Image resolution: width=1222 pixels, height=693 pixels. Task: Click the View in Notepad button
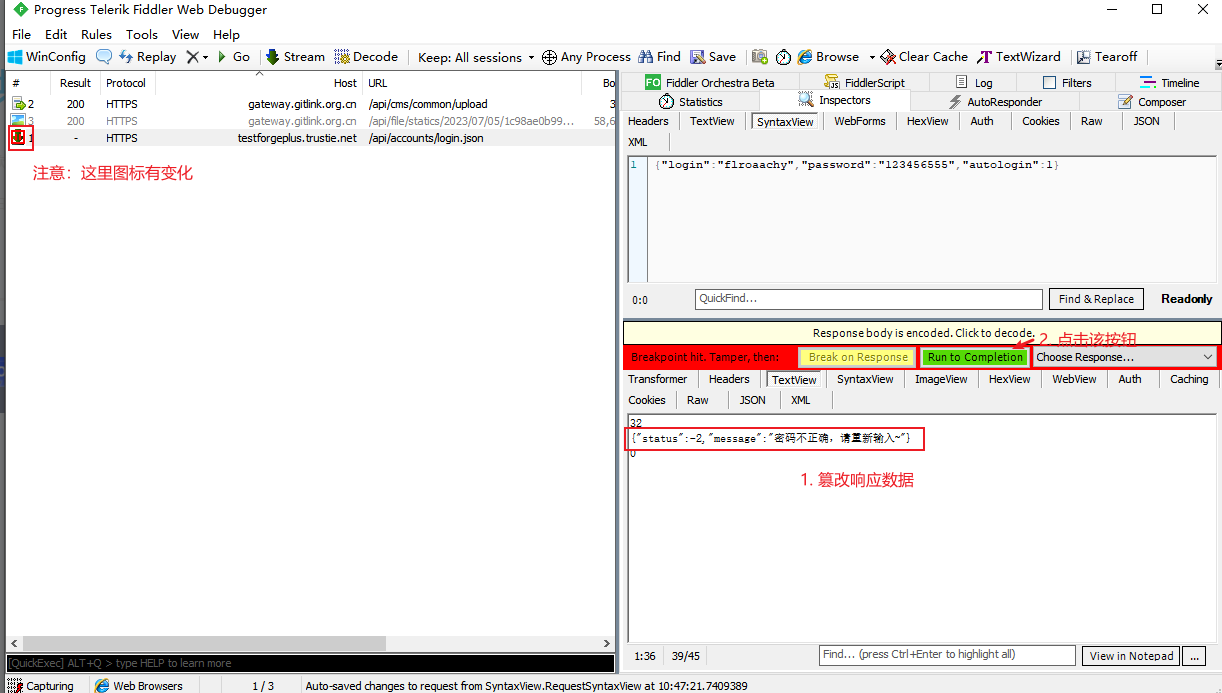[1131, 656]
